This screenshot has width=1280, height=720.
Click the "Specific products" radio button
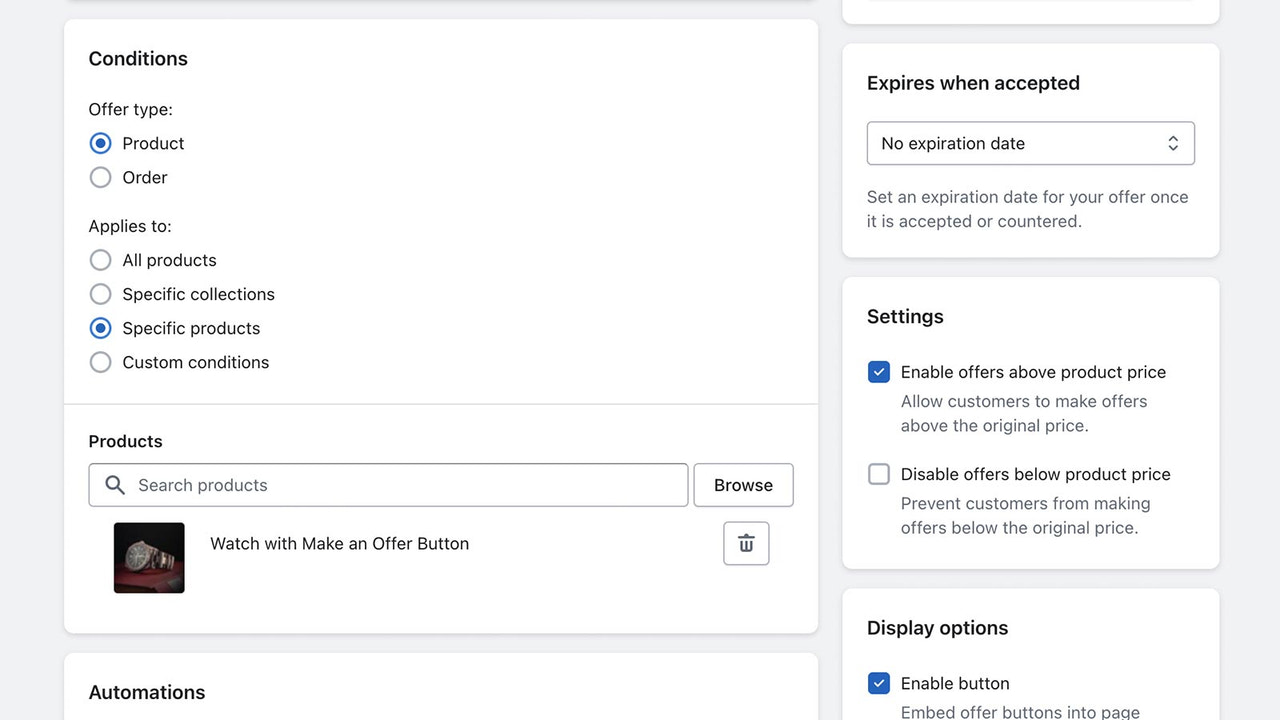pos(100,328)
